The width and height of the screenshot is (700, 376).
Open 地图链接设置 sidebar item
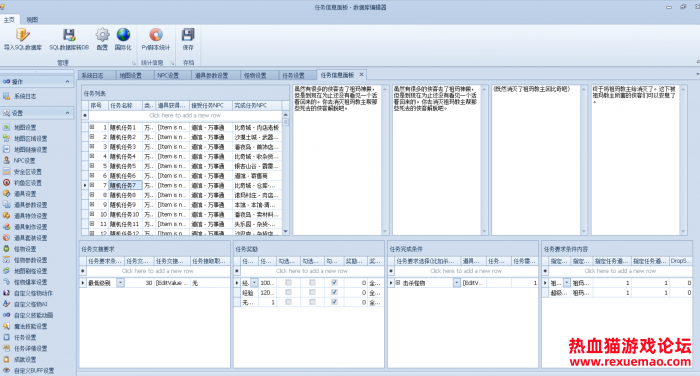(x=30, y=150)
